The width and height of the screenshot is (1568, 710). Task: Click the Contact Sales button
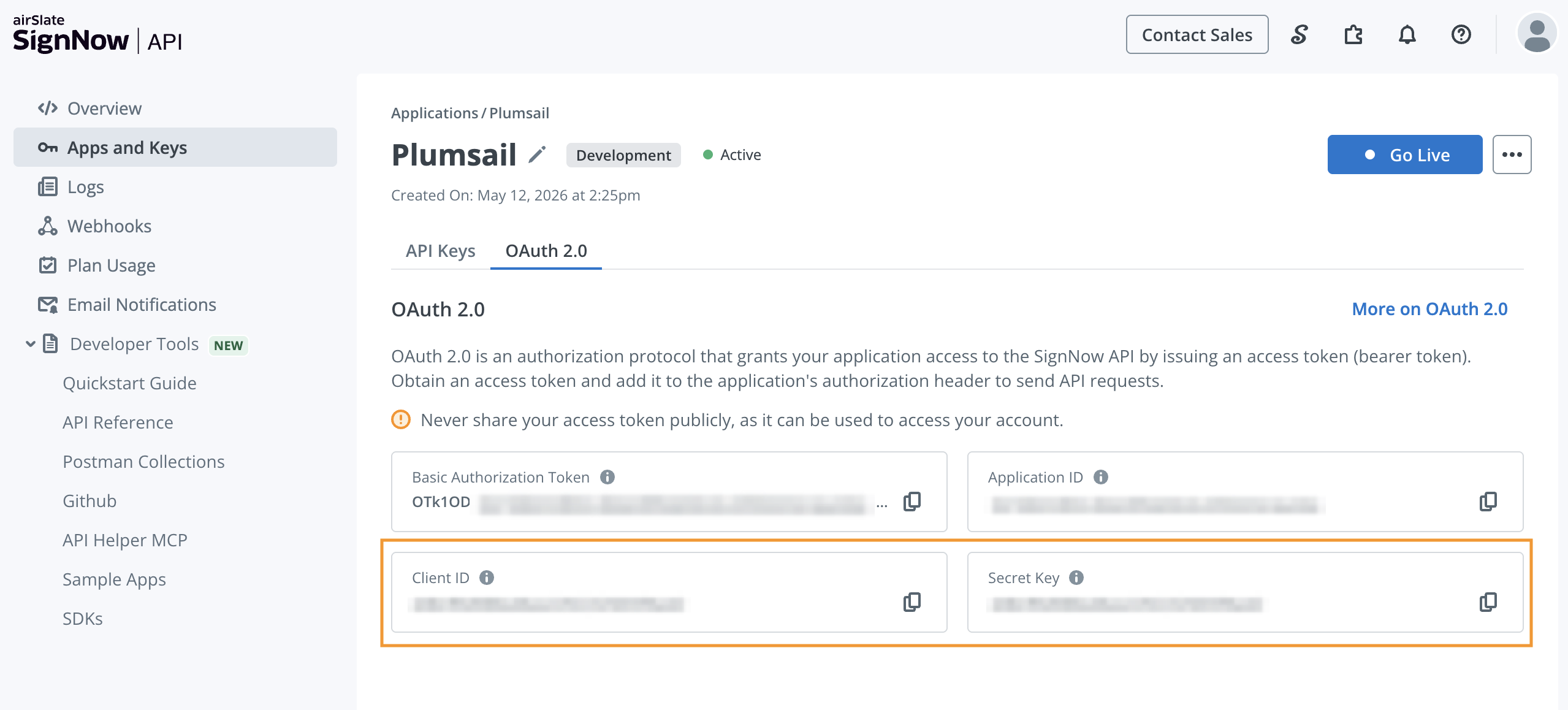1197,34
